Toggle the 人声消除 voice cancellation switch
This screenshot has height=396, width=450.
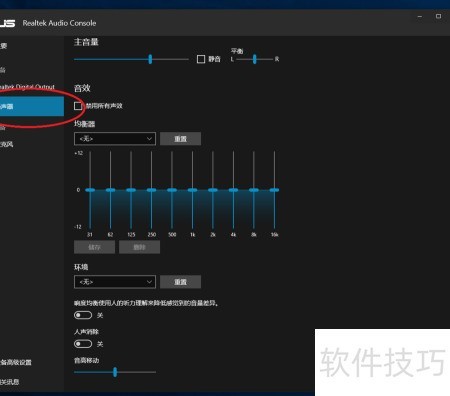[x=83, y=344]
